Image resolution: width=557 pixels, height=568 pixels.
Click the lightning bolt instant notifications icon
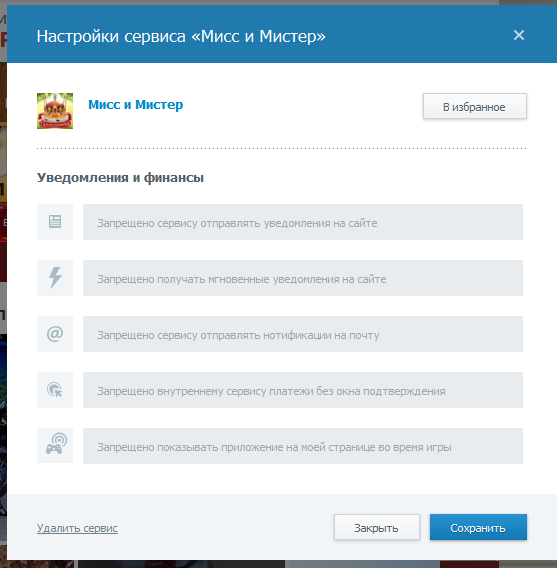click(x=55, y=278)
